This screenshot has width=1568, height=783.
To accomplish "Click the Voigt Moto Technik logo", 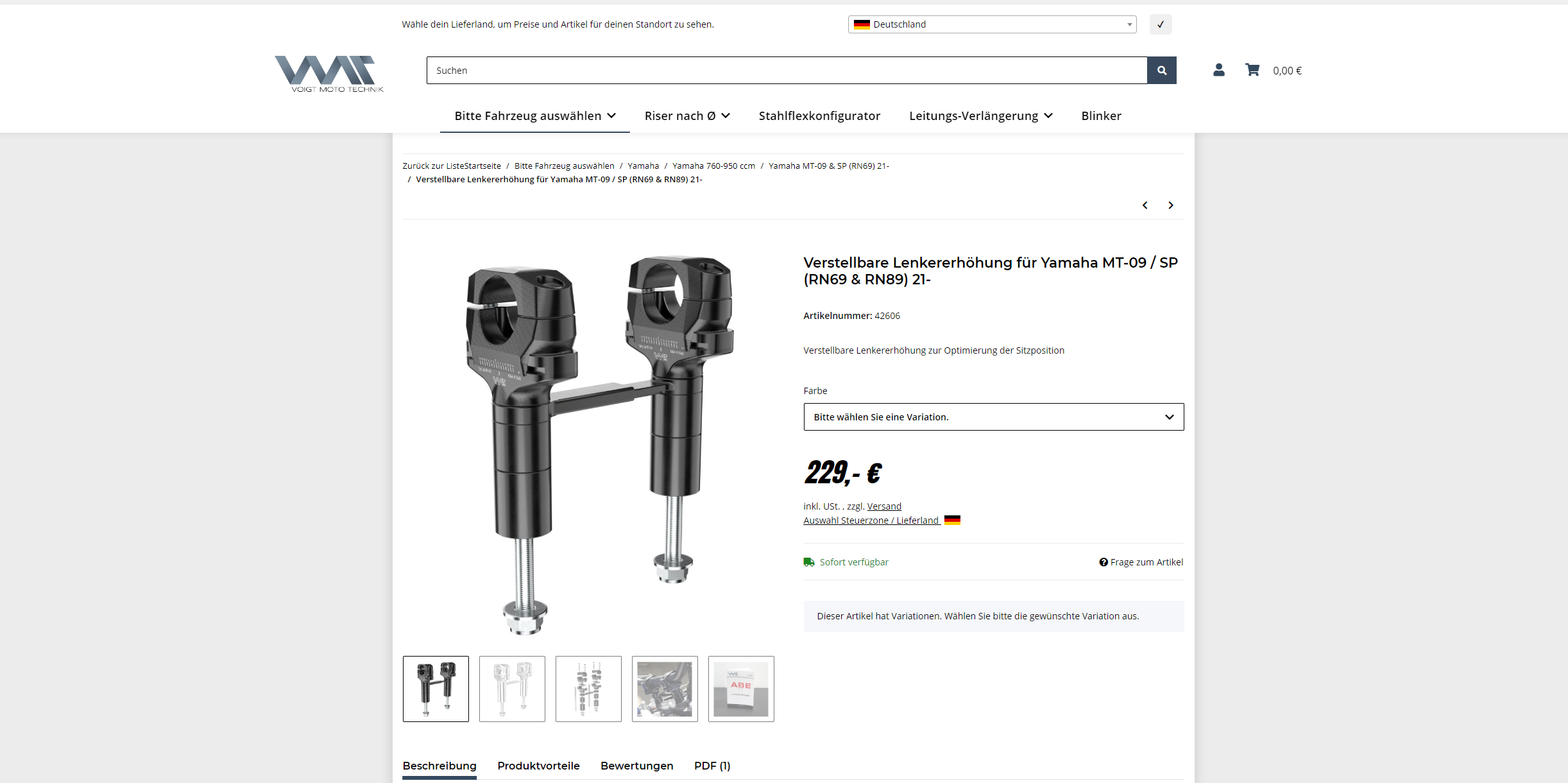I will click(x=328, y=74).
